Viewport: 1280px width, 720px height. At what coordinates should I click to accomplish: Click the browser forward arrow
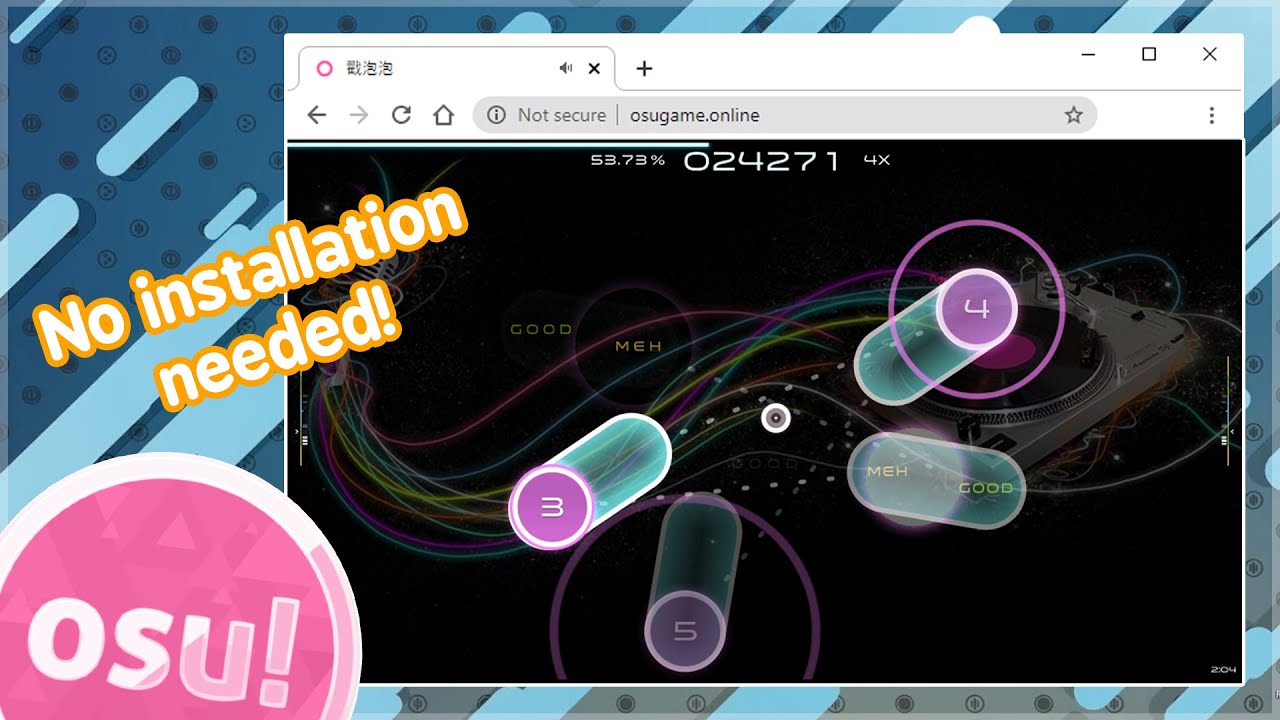pos(359,115)
